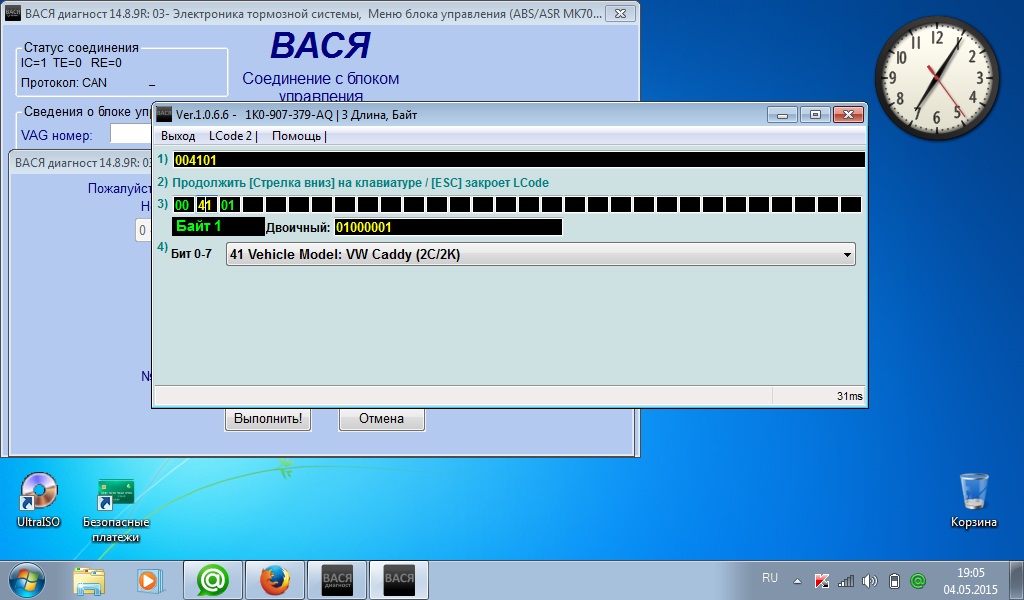Open the Mail.ru Agent taskbar icon
This screenshot has height=600, width=1024.
[213, 580]
